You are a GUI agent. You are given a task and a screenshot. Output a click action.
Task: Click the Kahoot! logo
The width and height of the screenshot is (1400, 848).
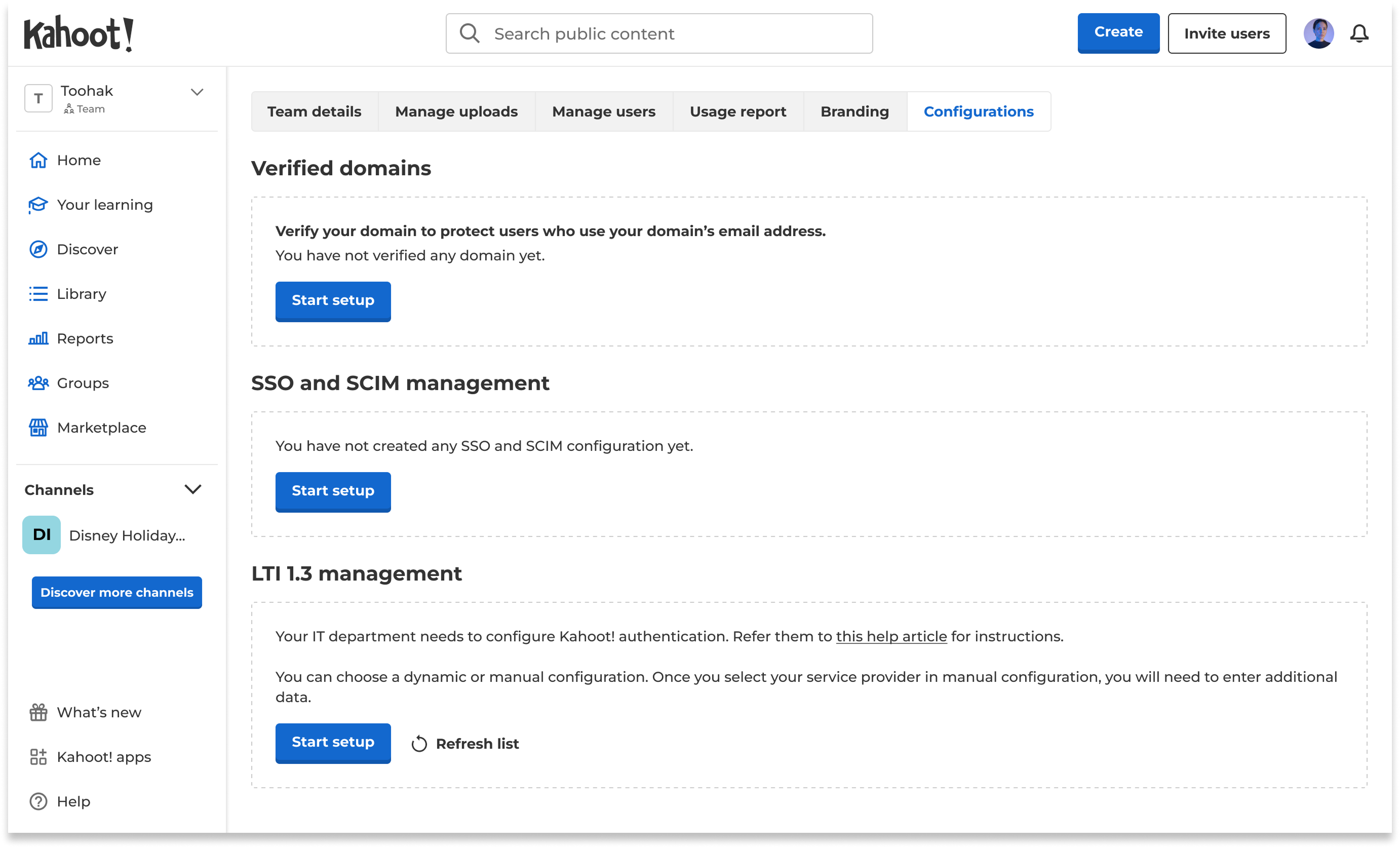[x=80, y=34]
